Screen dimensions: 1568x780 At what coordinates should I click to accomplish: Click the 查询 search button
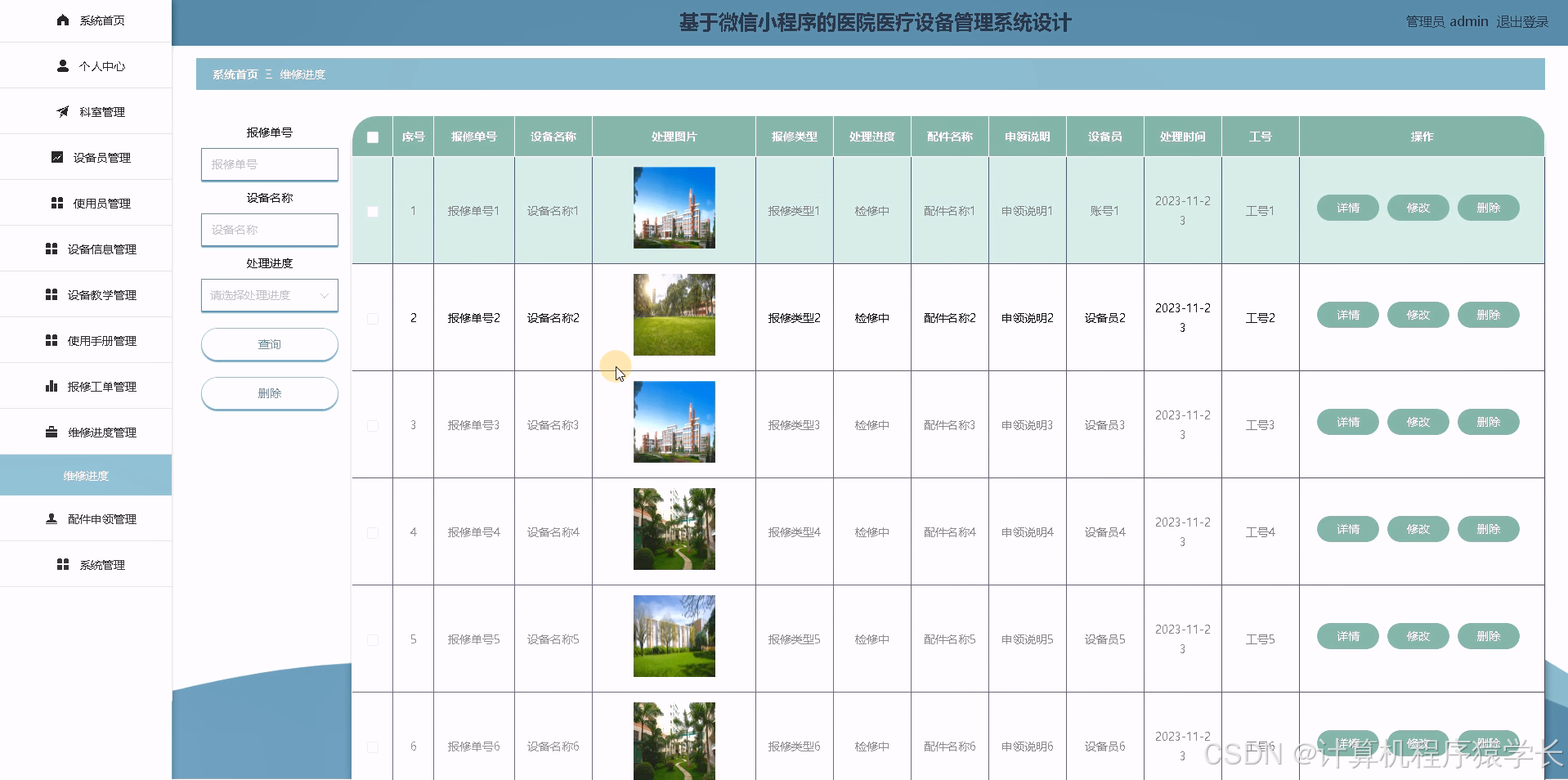269,344
